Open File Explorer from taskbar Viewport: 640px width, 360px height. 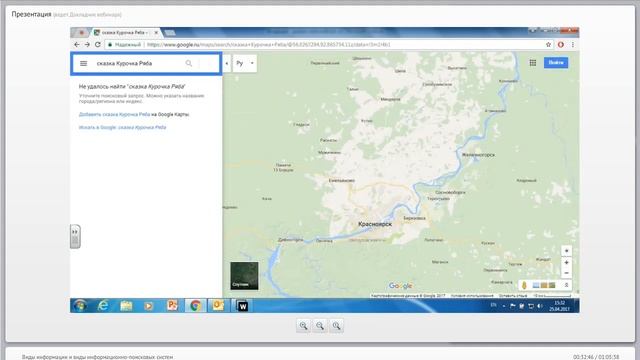(126, 305)
